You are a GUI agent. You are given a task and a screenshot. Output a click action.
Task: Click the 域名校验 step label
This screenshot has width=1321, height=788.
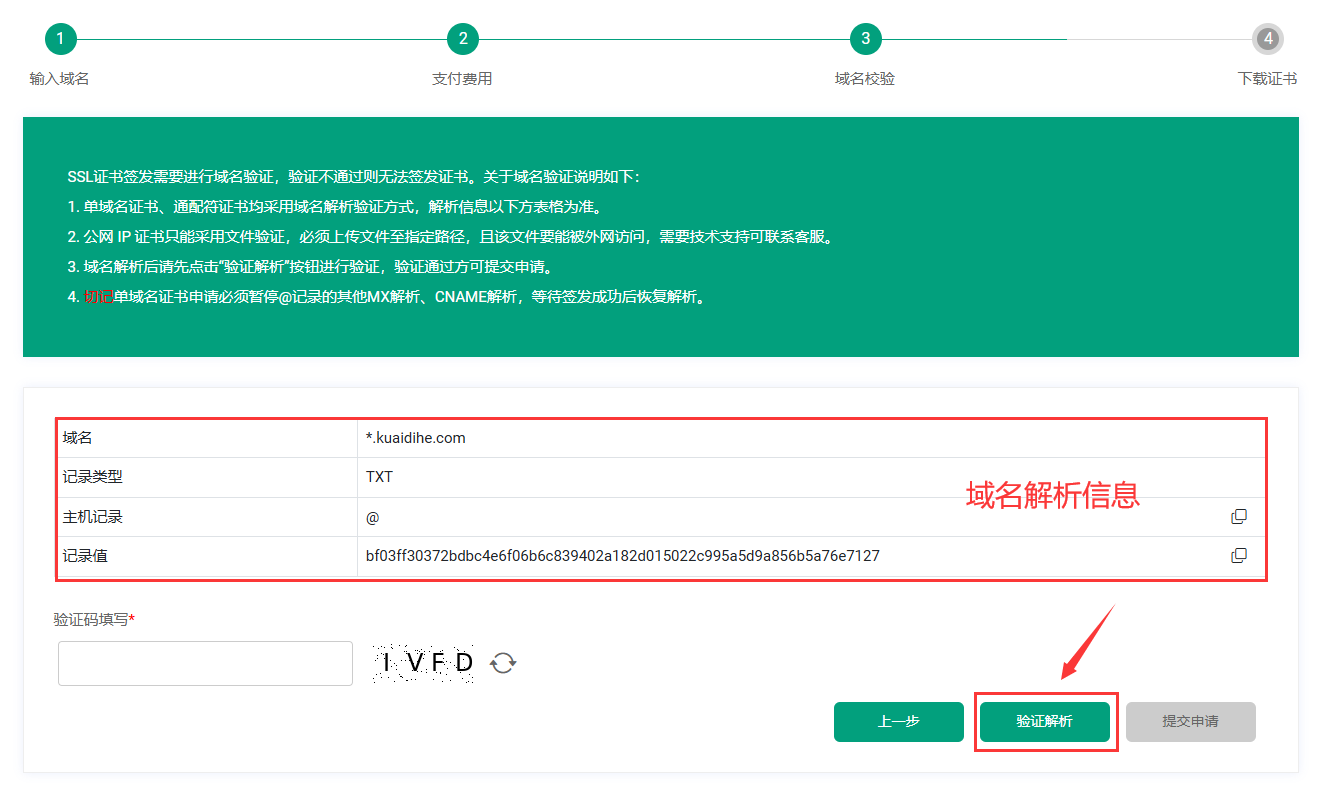[x=865, y=79]
